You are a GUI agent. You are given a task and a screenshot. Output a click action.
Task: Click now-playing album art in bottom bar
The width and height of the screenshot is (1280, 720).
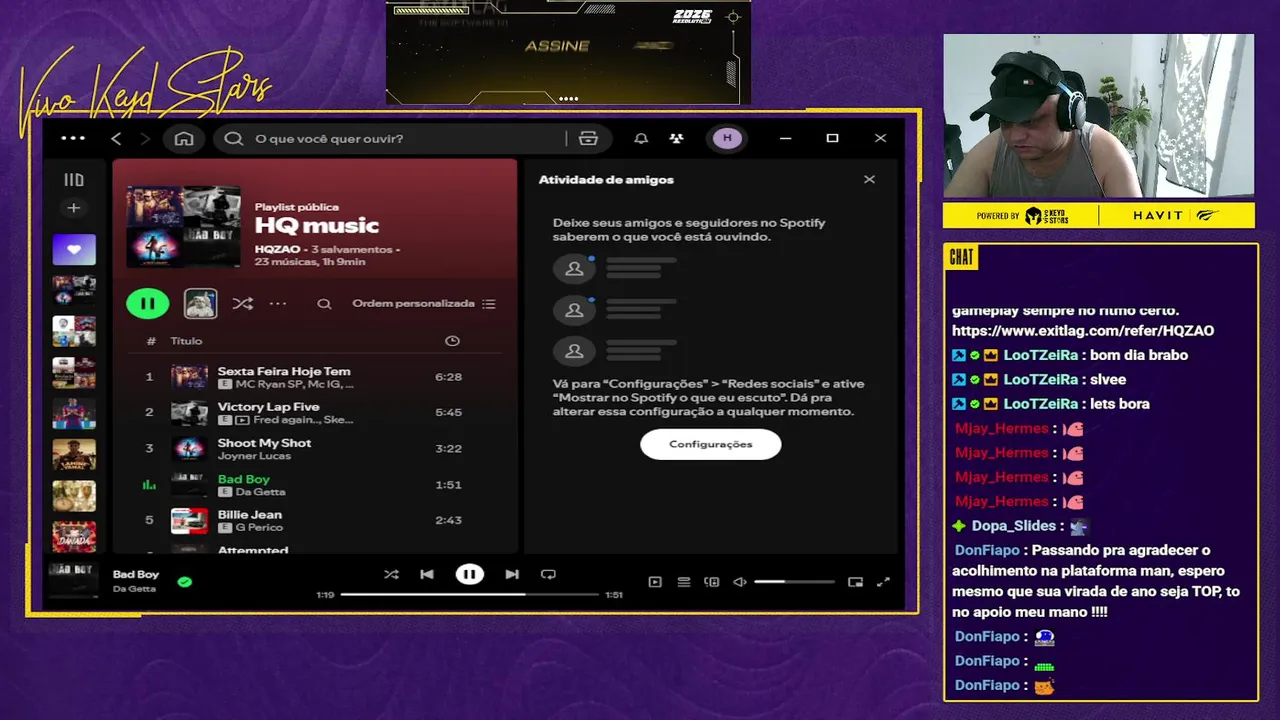tap(74, 579)
